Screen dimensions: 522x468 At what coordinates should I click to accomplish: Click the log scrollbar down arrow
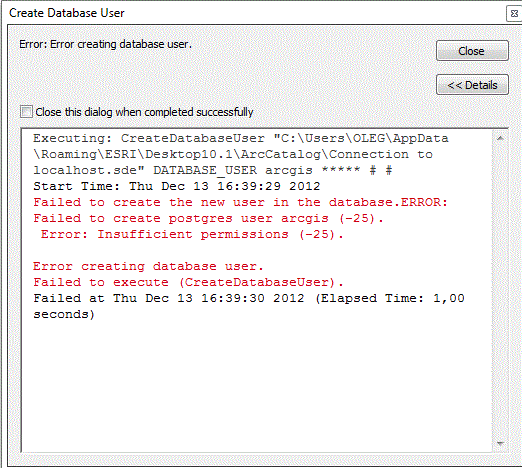[x=500, y=443]
